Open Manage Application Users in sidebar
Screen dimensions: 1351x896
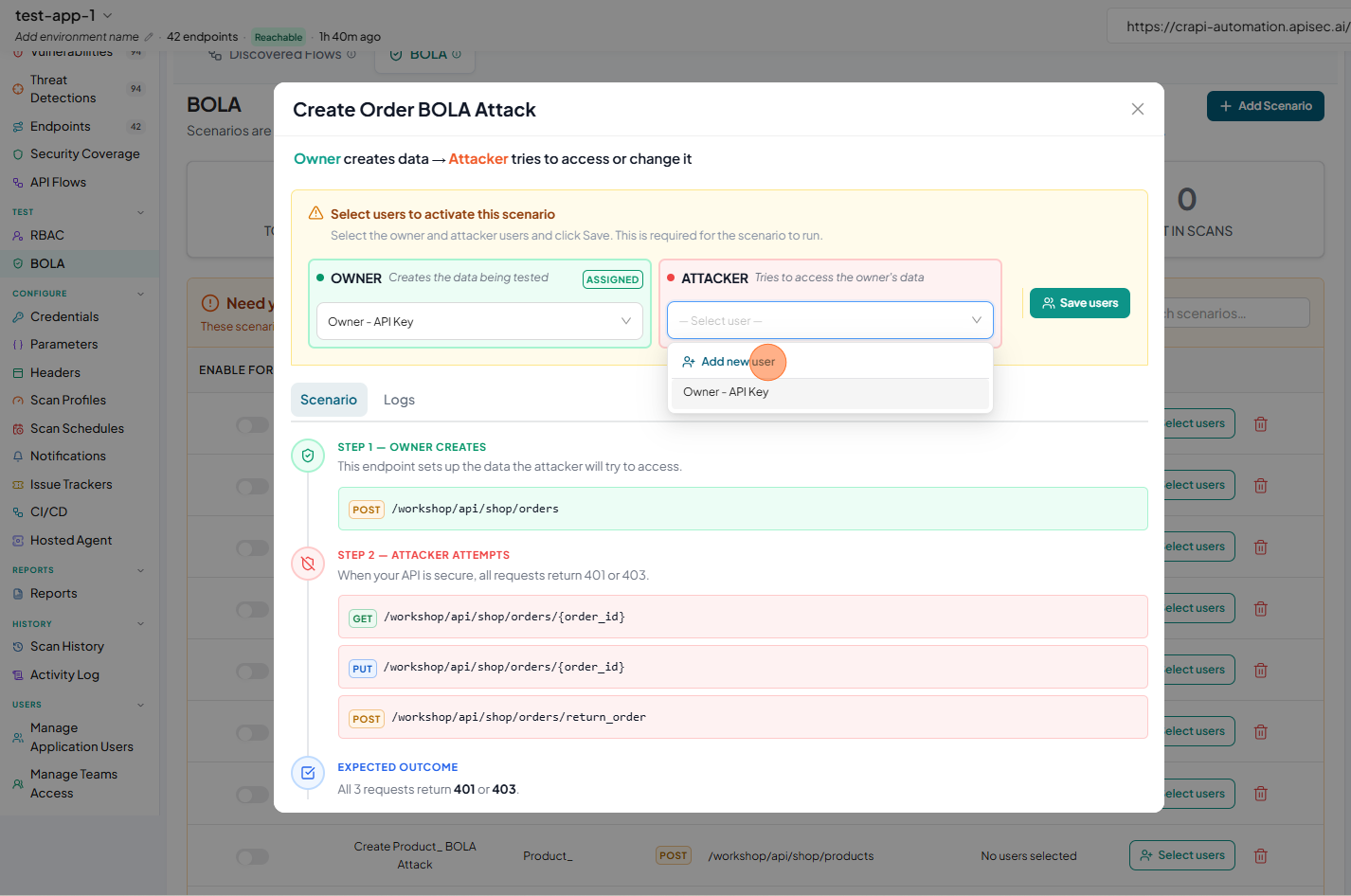pyautogui.click(x=81, y=738)
